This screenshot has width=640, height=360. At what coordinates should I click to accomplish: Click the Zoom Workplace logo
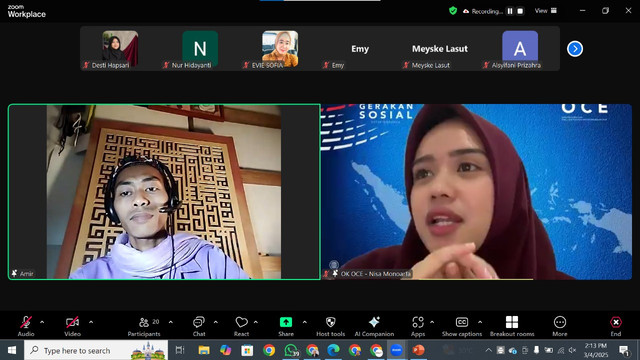[x=27, y=11]
